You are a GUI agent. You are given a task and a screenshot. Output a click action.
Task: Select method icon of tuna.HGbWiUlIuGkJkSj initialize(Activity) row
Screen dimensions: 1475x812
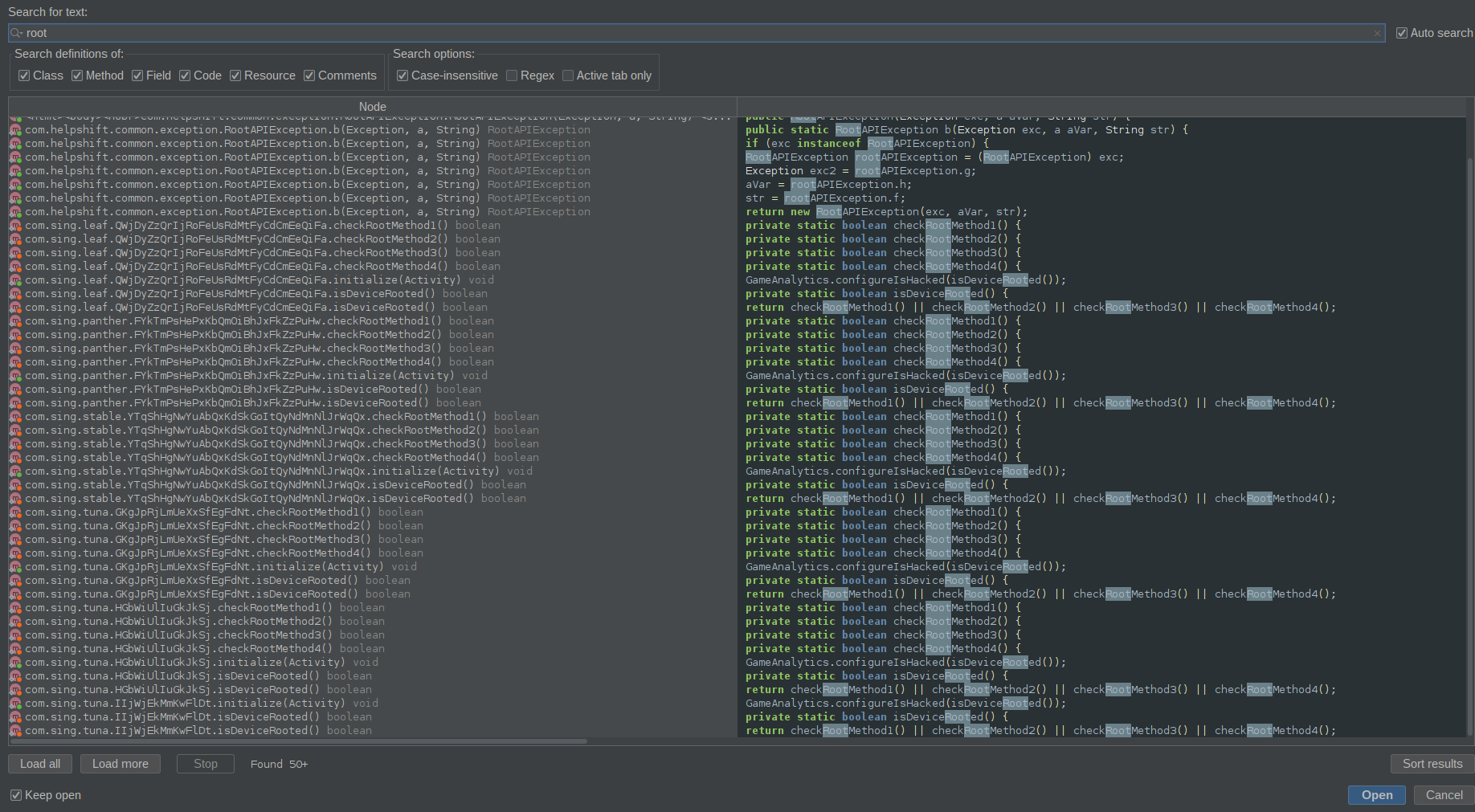[15, 663]
